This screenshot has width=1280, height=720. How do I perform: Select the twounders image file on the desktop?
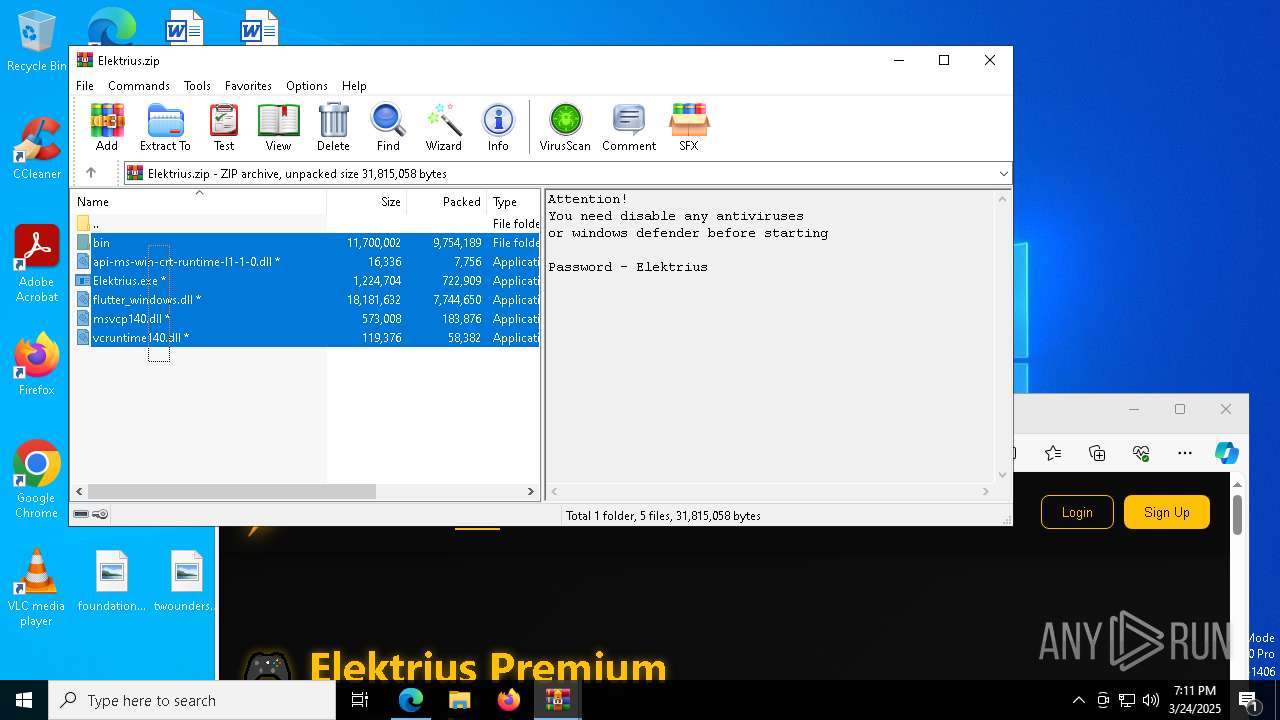pos(186,581)
